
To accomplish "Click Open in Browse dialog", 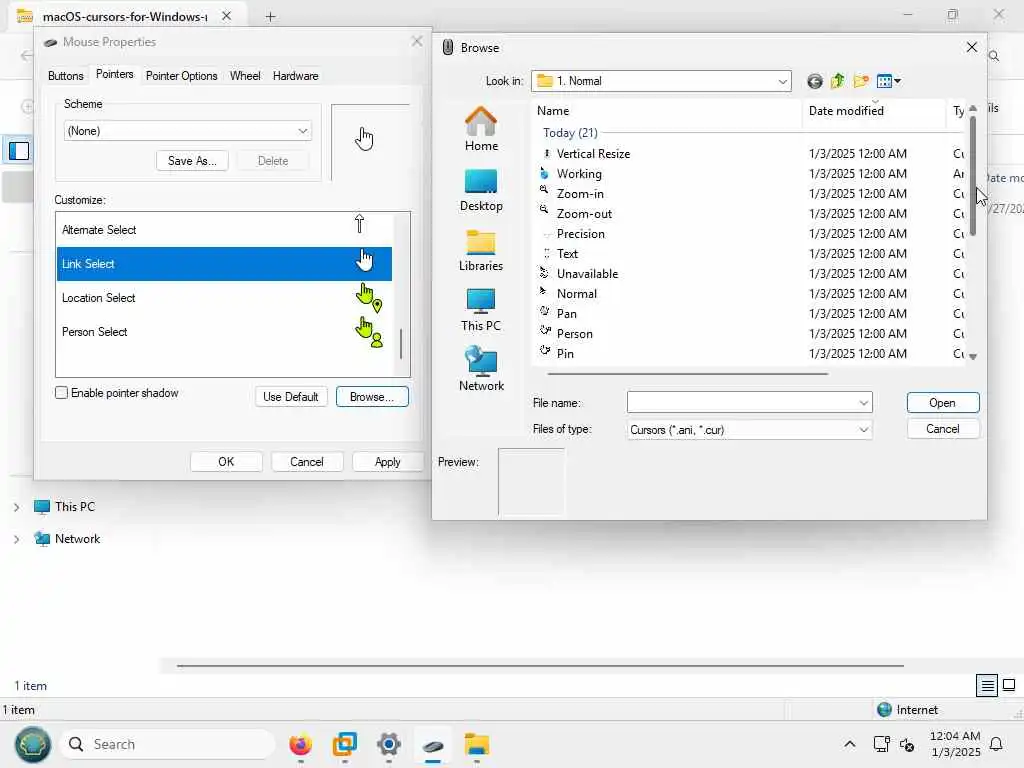I will [942, 403].
